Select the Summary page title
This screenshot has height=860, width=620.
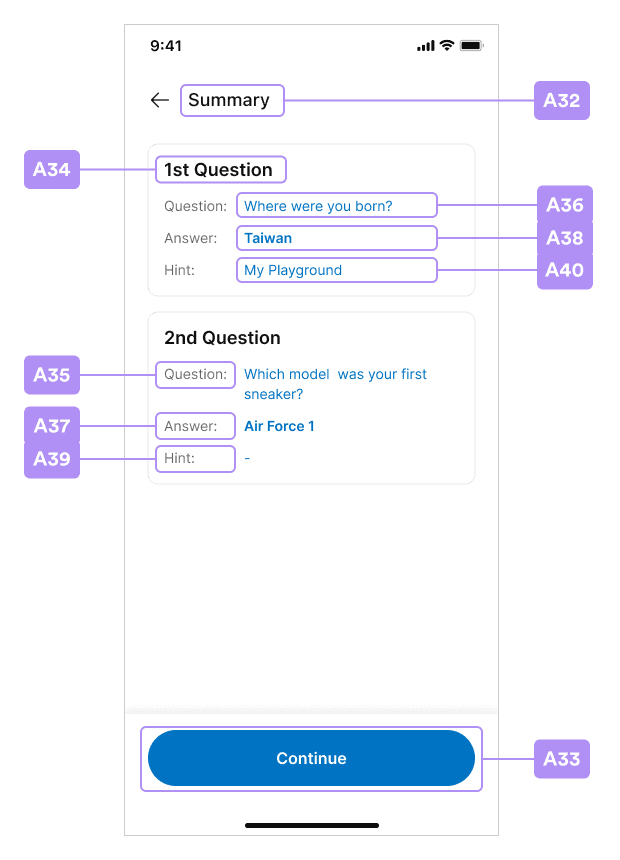point(229,100)
